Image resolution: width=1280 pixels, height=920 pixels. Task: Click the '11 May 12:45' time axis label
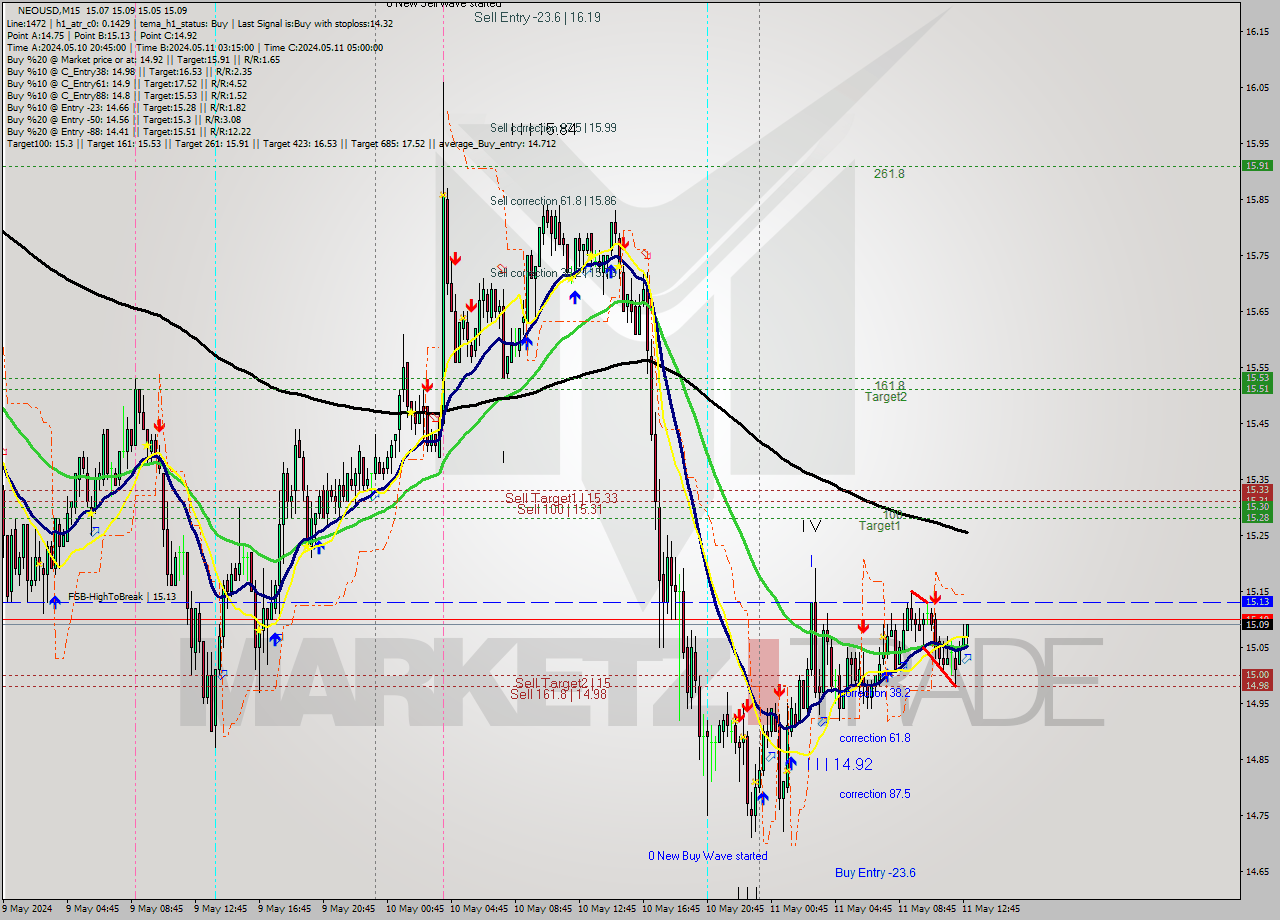(990, 909)
